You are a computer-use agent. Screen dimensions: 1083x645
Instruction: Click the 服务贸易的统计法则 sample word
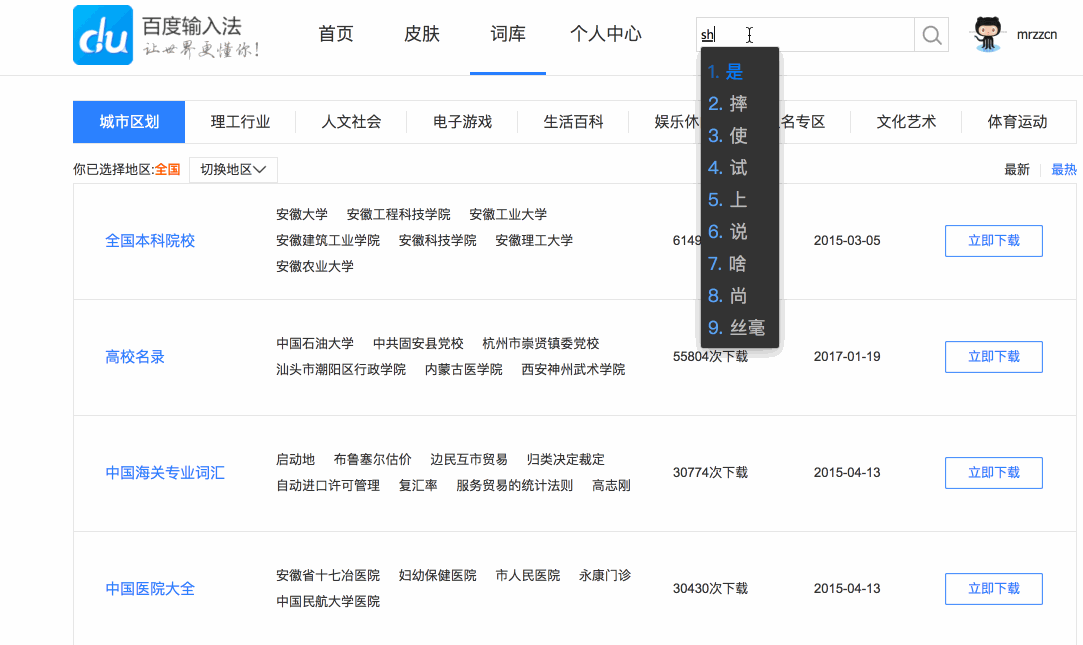point(515,485)
